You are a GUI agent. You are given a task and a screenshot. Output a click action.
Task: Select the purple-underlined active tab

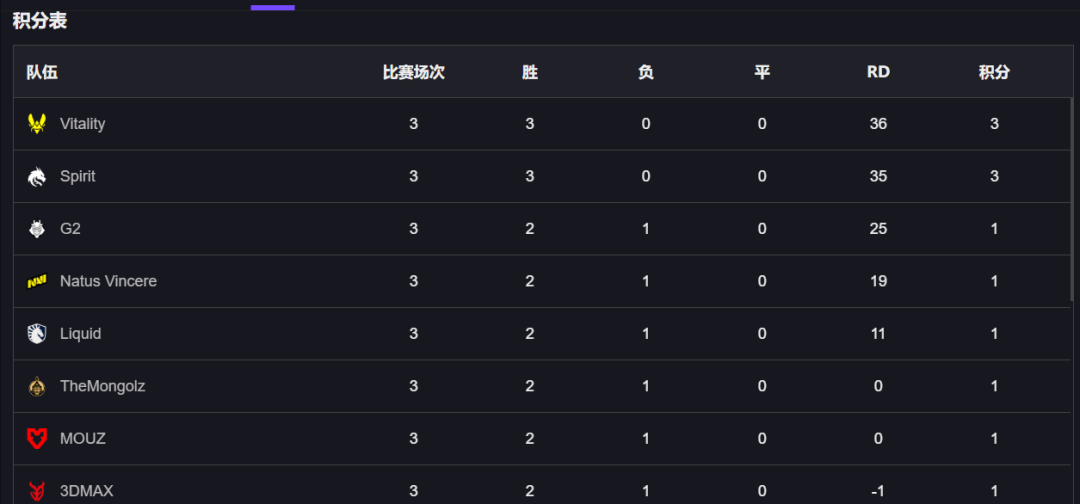click(273, 7)
